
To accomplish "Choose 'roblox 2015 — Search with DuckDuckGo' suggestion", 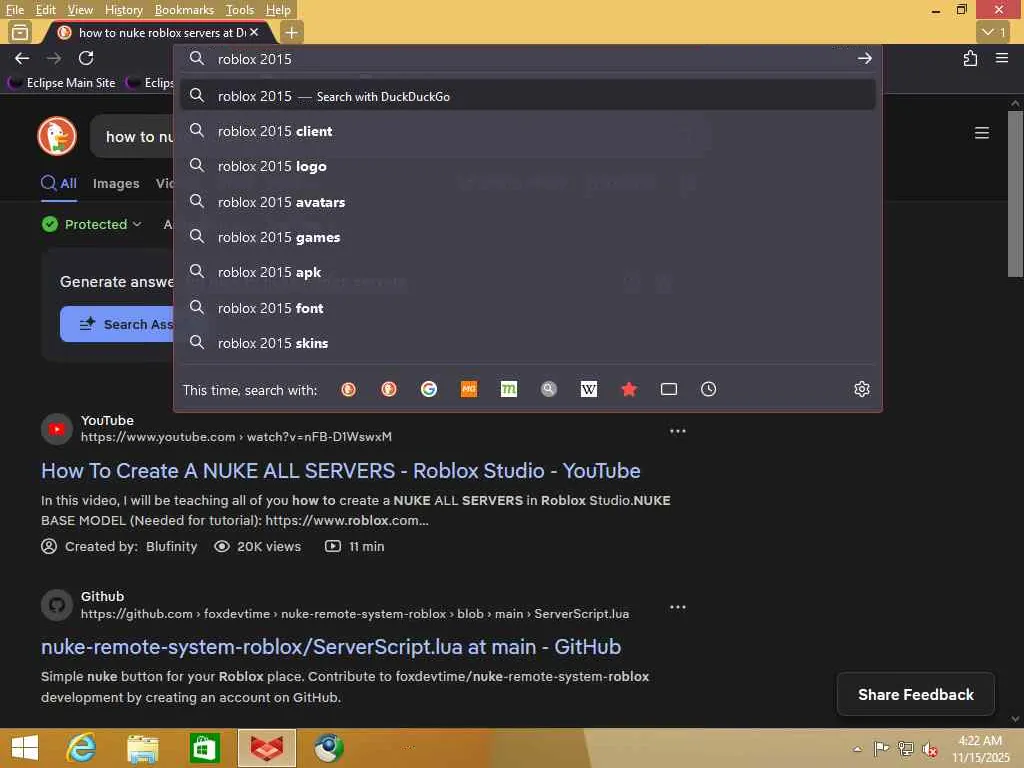I will (528, 96).
